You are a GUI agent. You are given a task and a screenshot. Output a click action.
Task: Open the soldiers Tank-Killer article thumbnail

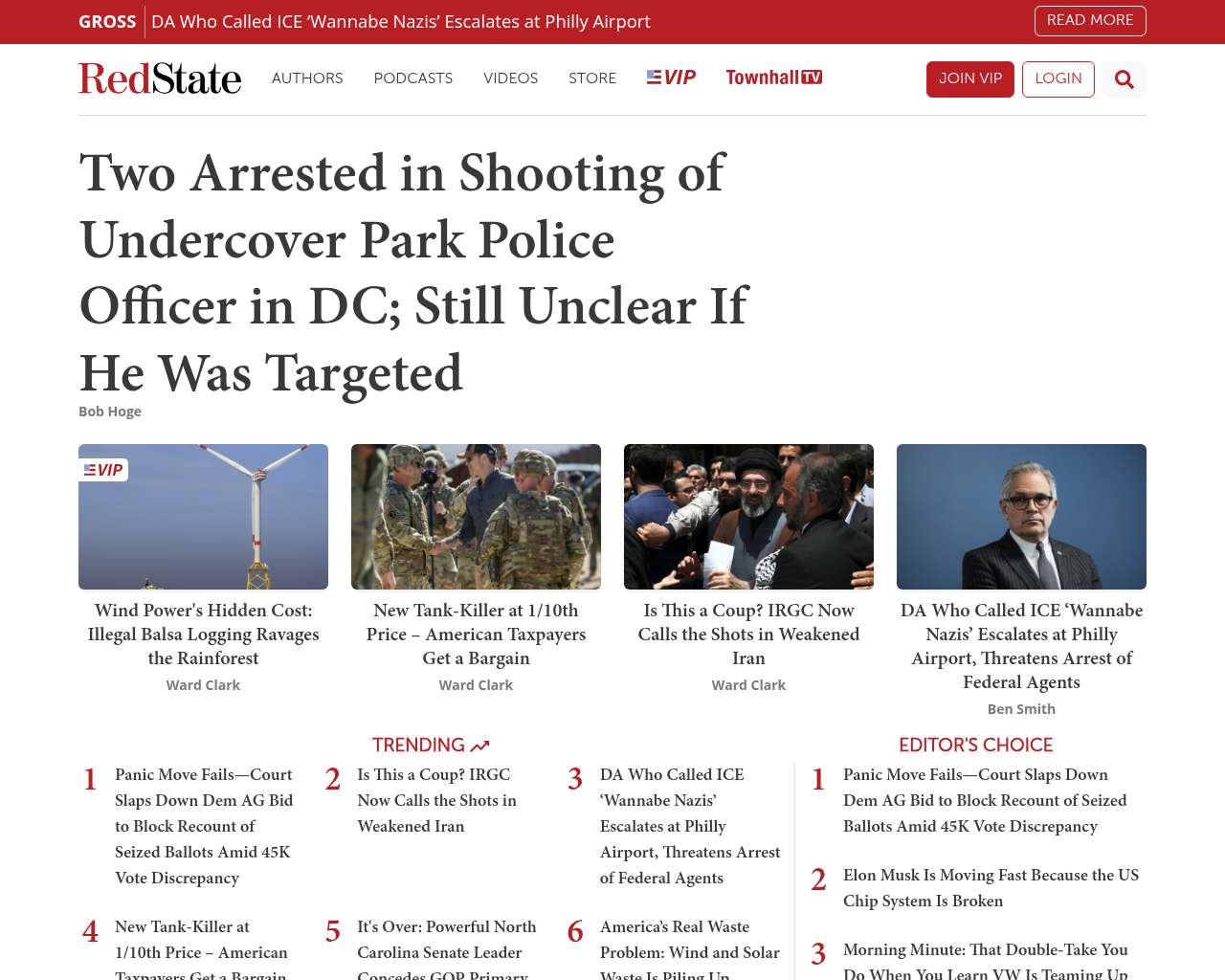click(476, 517)
